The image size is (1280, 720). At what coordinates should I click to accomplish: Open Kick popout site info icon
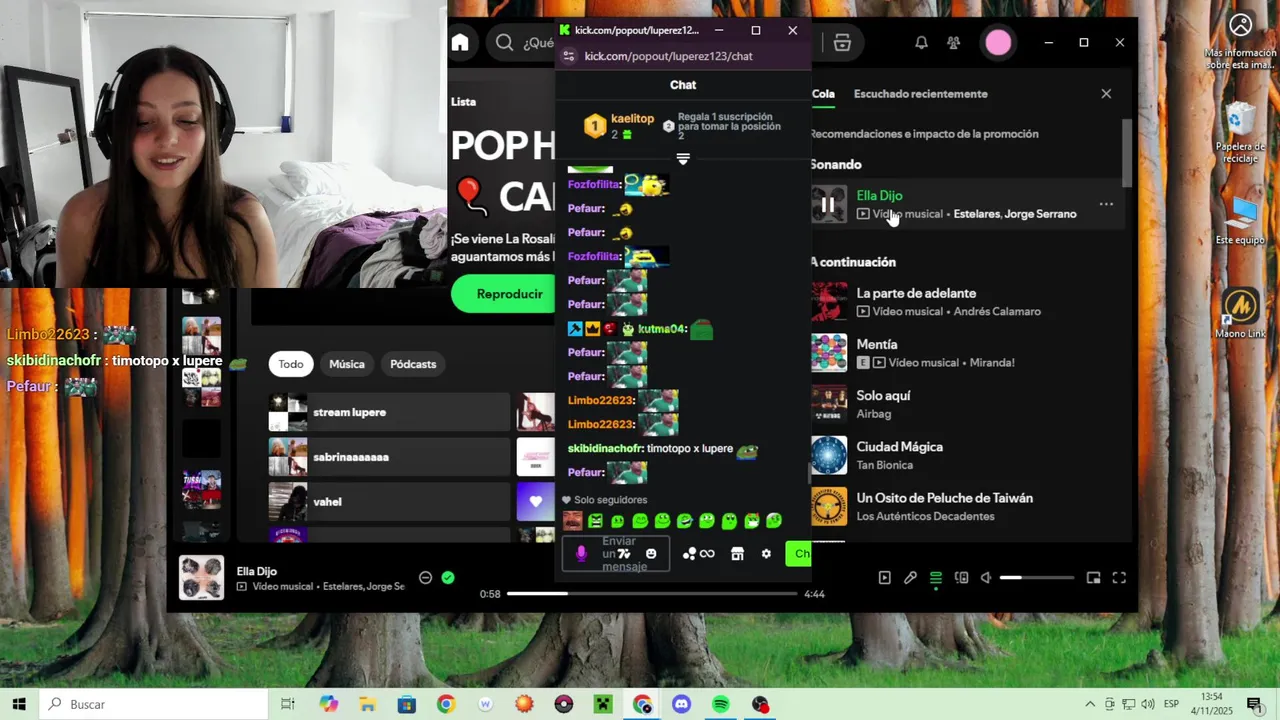tap(569, 56)
